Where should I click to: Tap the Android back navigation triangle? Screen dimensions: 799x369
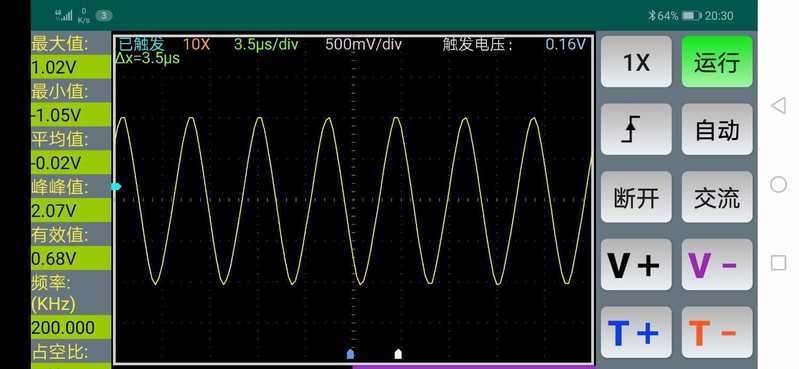point(778,106)
